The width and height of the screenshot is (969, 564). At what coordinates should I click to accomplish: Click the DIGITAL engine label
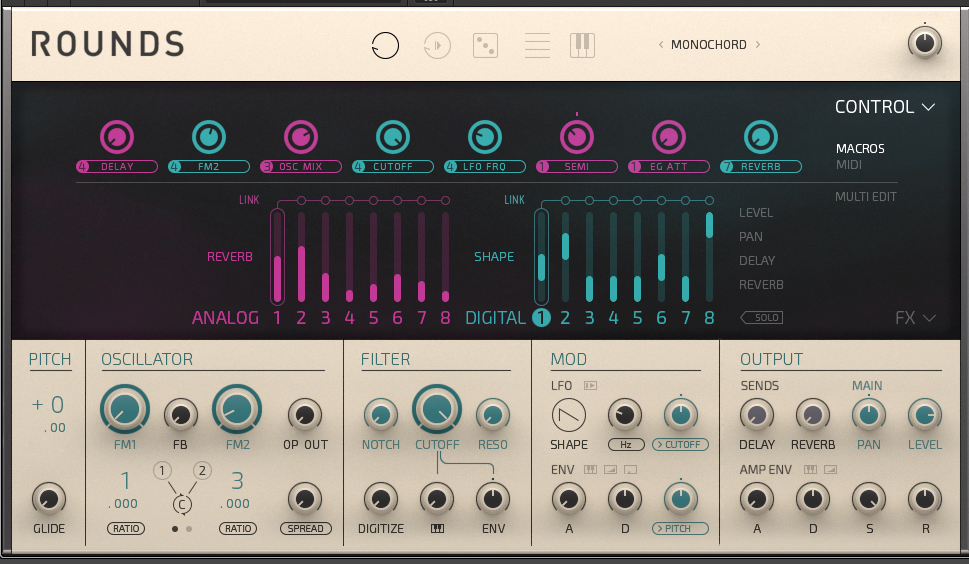coord(495,318)
